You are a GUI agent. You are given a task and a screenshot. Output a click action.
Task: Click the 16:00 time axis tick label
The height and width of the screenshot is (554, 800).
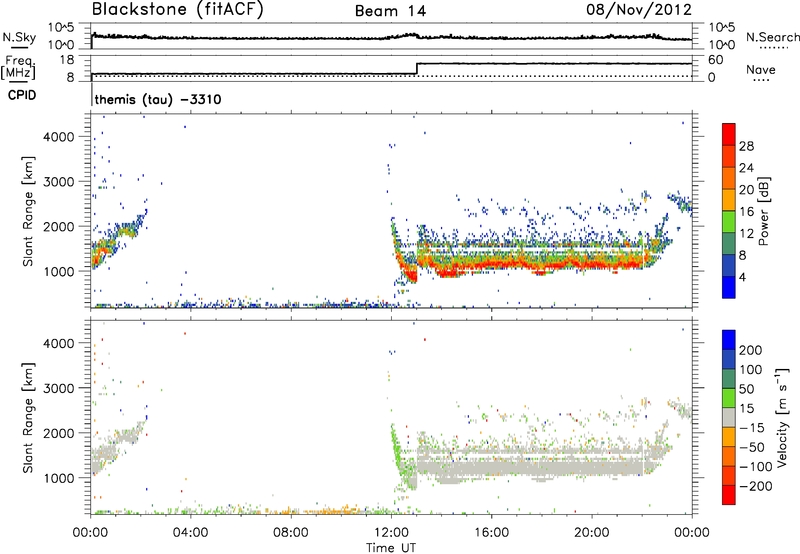[491, 533]
